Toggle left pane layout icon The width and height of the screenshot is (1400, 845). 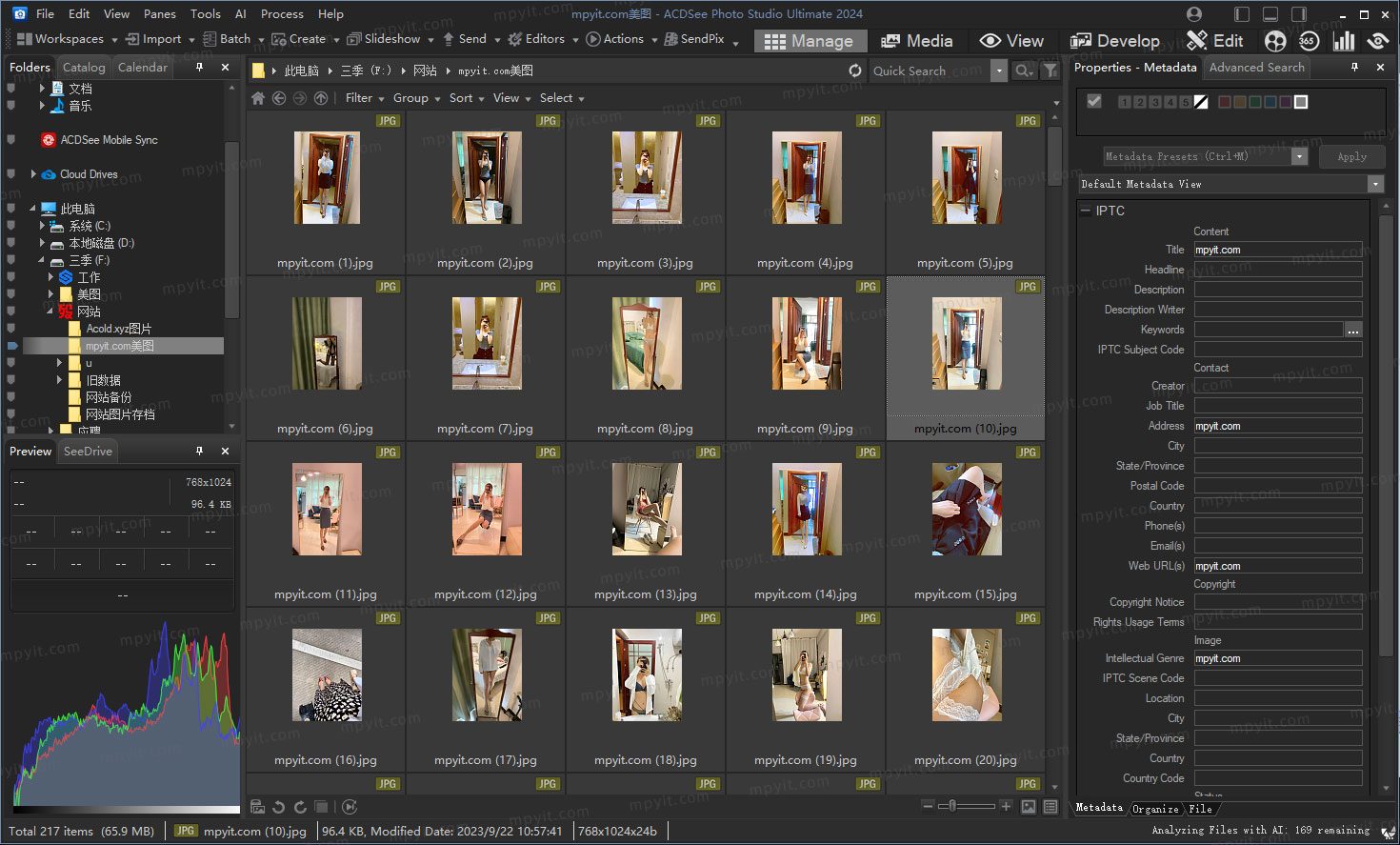tap(1242, 14)
